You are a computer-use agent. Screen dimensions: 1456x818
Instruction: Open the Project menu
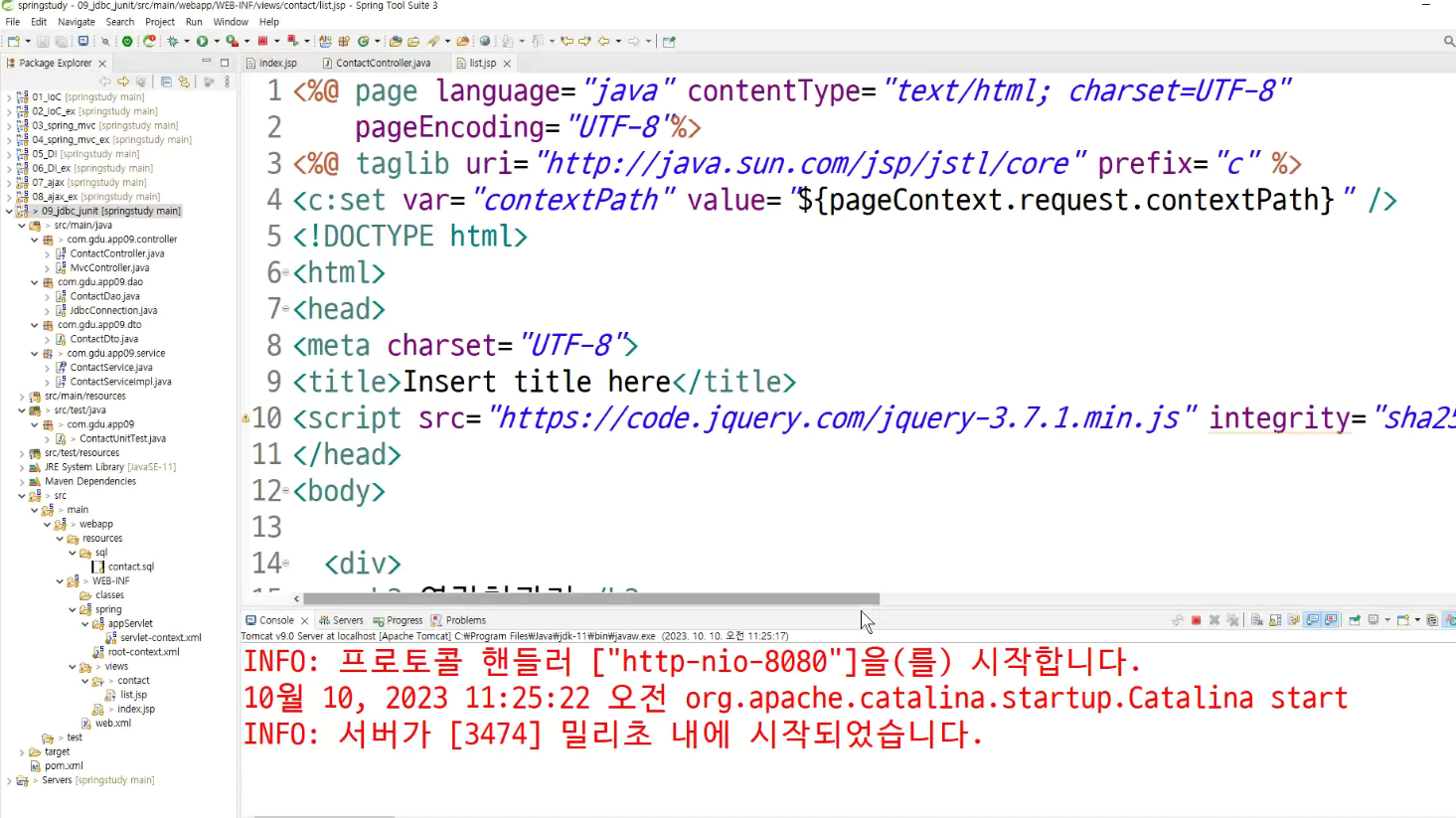(160, 22)
